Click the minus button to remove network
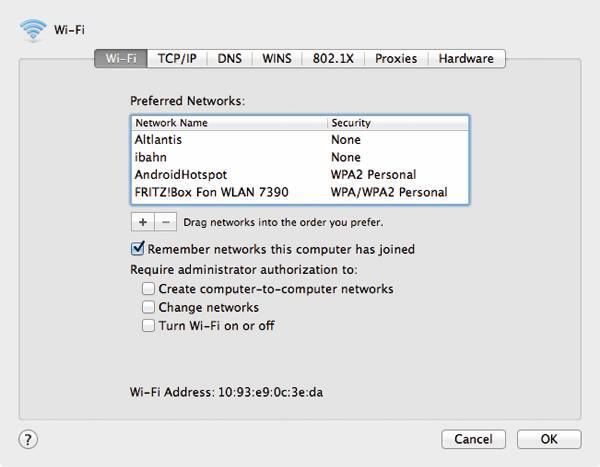 click(x=166, y=221)
